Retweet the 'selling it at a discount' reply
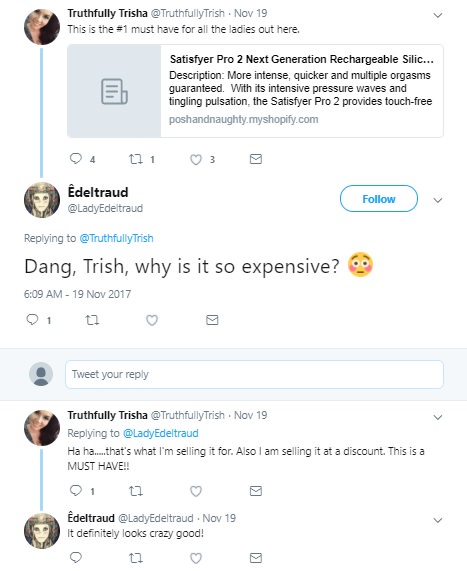The width and height of the screenshot is (467, 571). 136,491
